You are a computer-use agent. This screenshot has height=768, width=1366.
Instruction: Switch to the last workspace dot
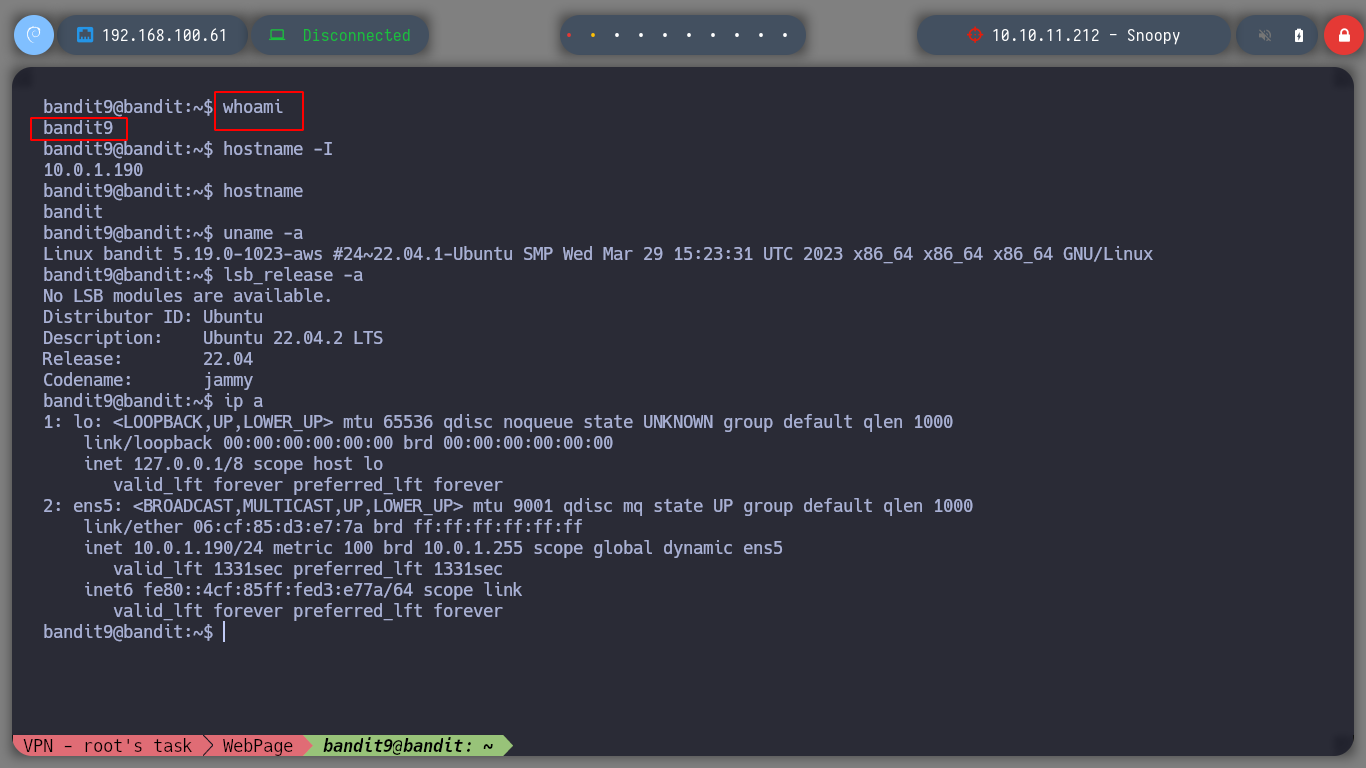point(785,35)
